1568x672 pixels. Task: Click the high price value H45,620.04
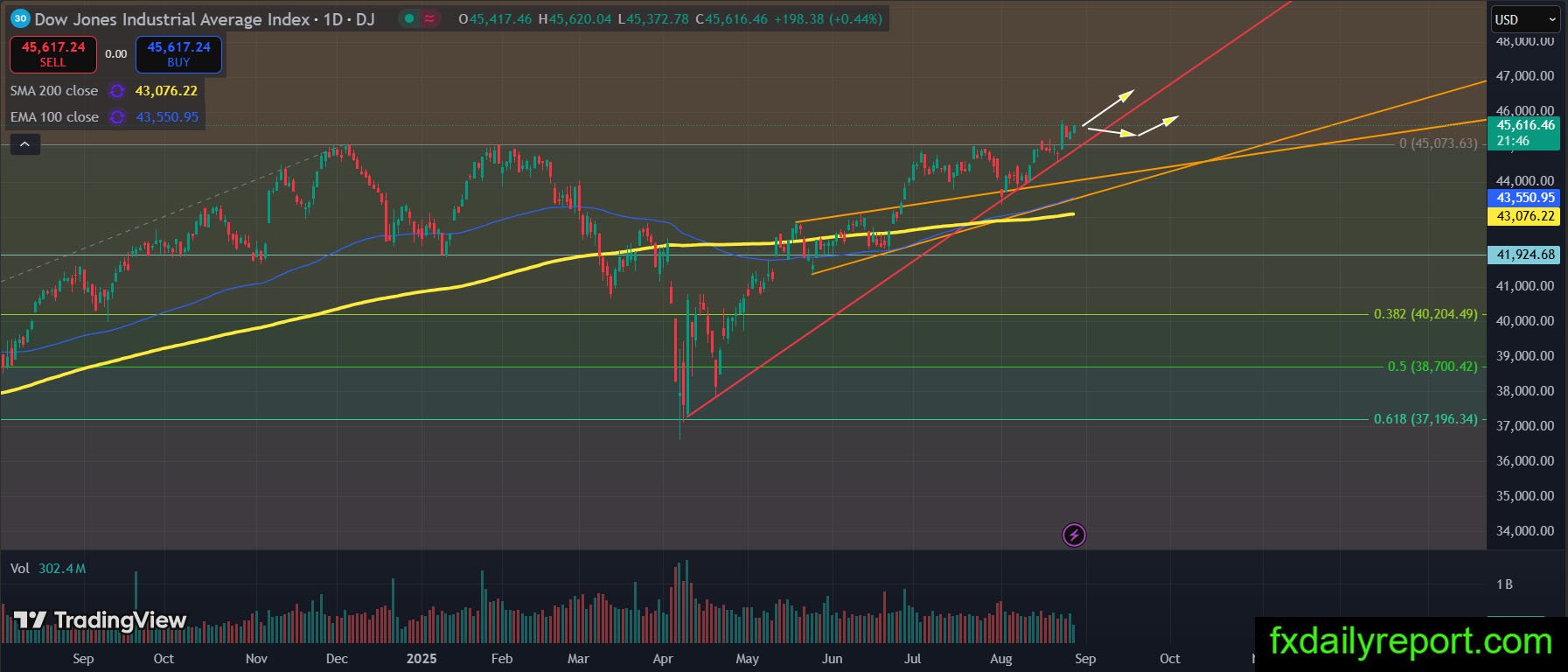click(x=575, y=18)
